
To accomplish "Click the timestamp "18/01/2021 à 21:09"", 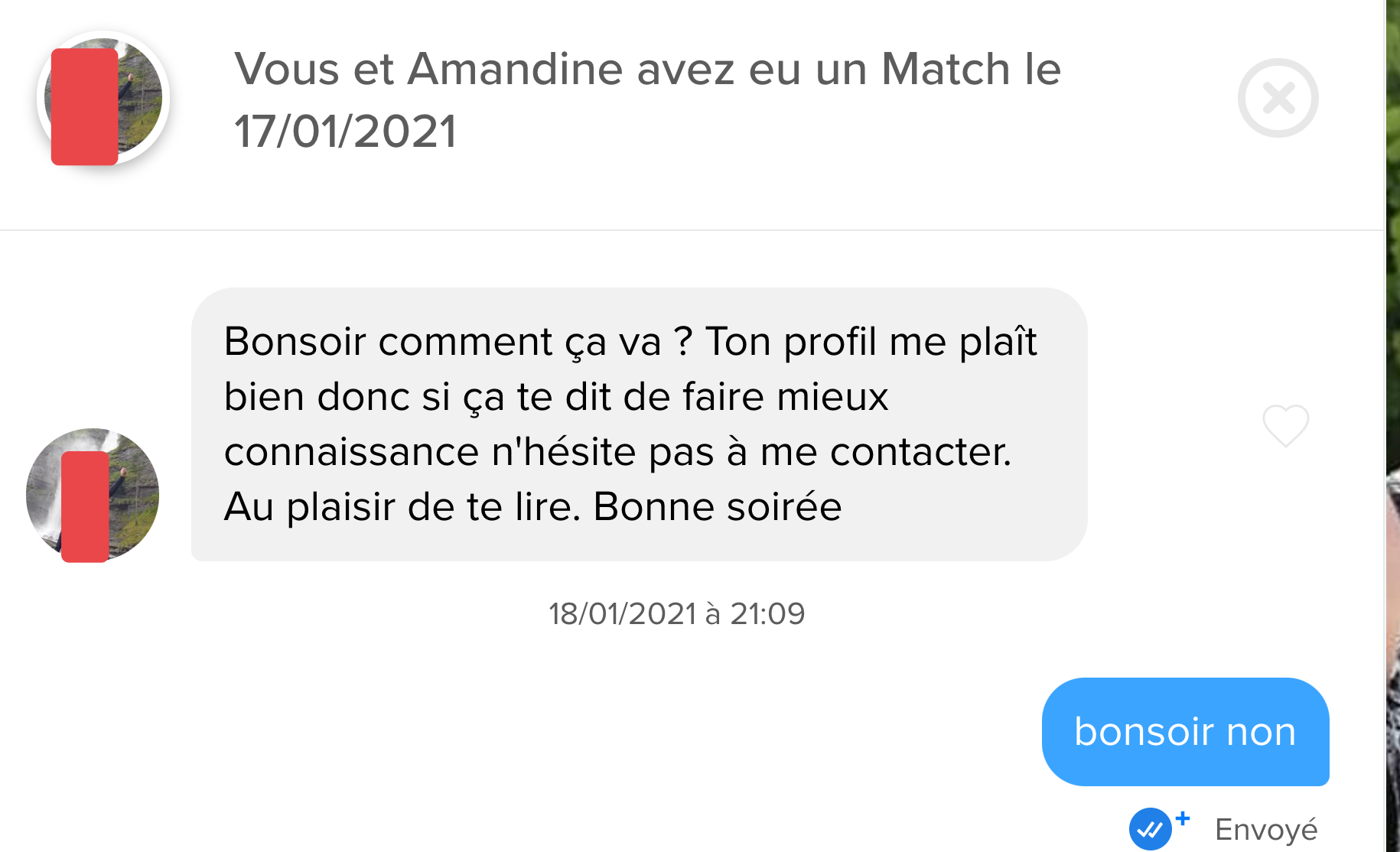I will click(676, 613).
